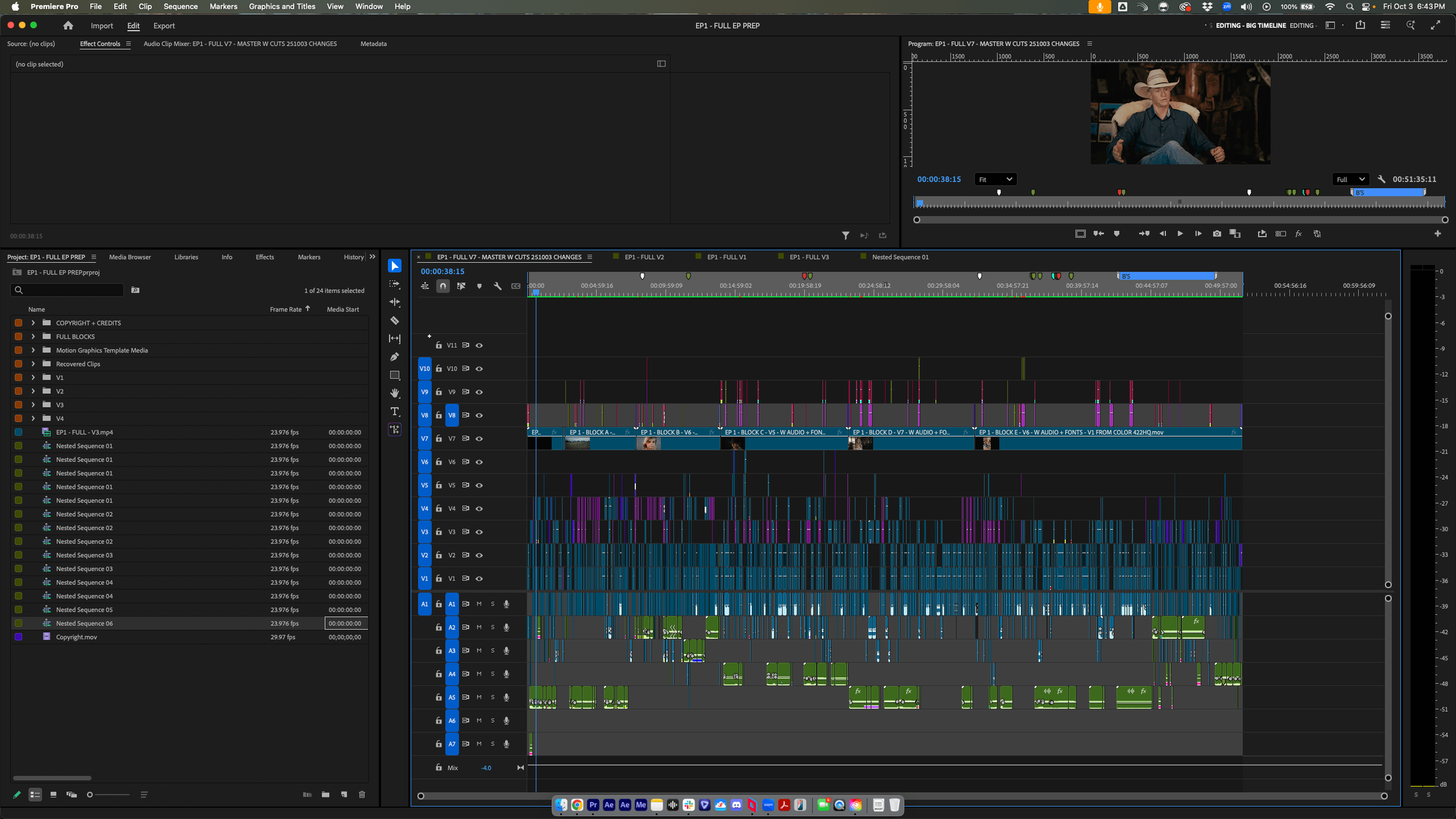The image size is (1456, 819).
Task: Click the New Bin folder icon
Action: tap(326, 795)
